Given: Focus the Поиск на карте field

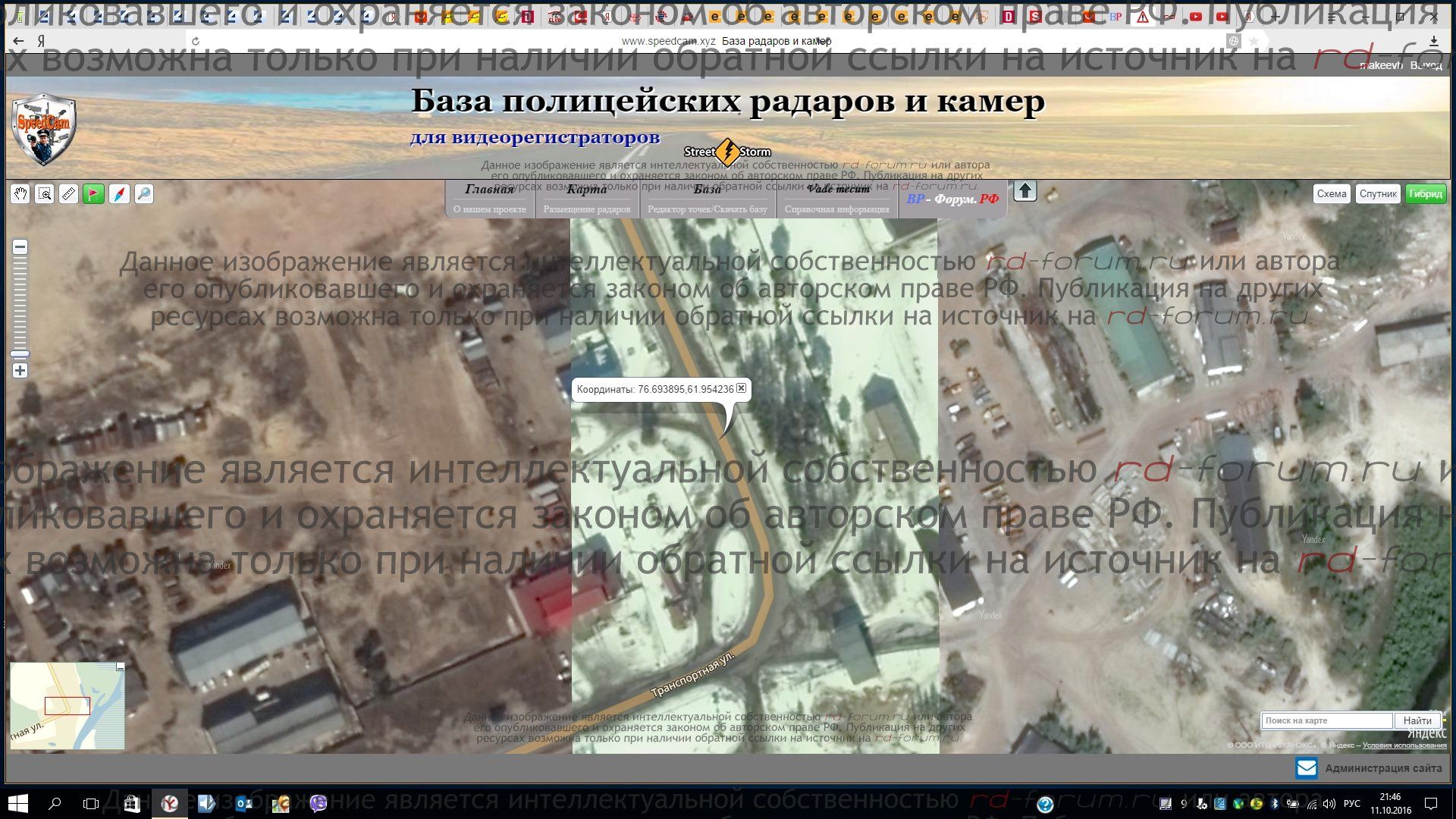Looking at the screenshot, I should (1326, 720).
